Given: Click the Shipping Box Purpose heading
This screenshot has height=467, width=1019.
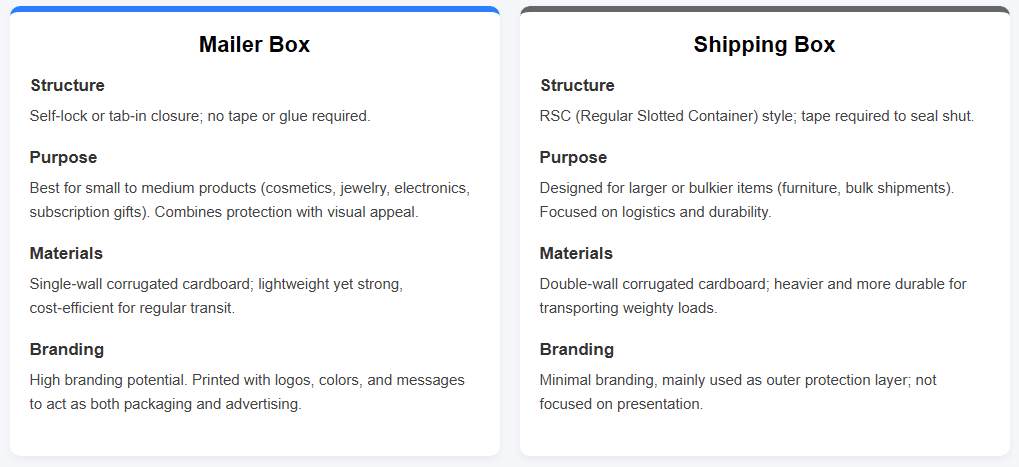Looking at the screenshot, I should point(573,158).
